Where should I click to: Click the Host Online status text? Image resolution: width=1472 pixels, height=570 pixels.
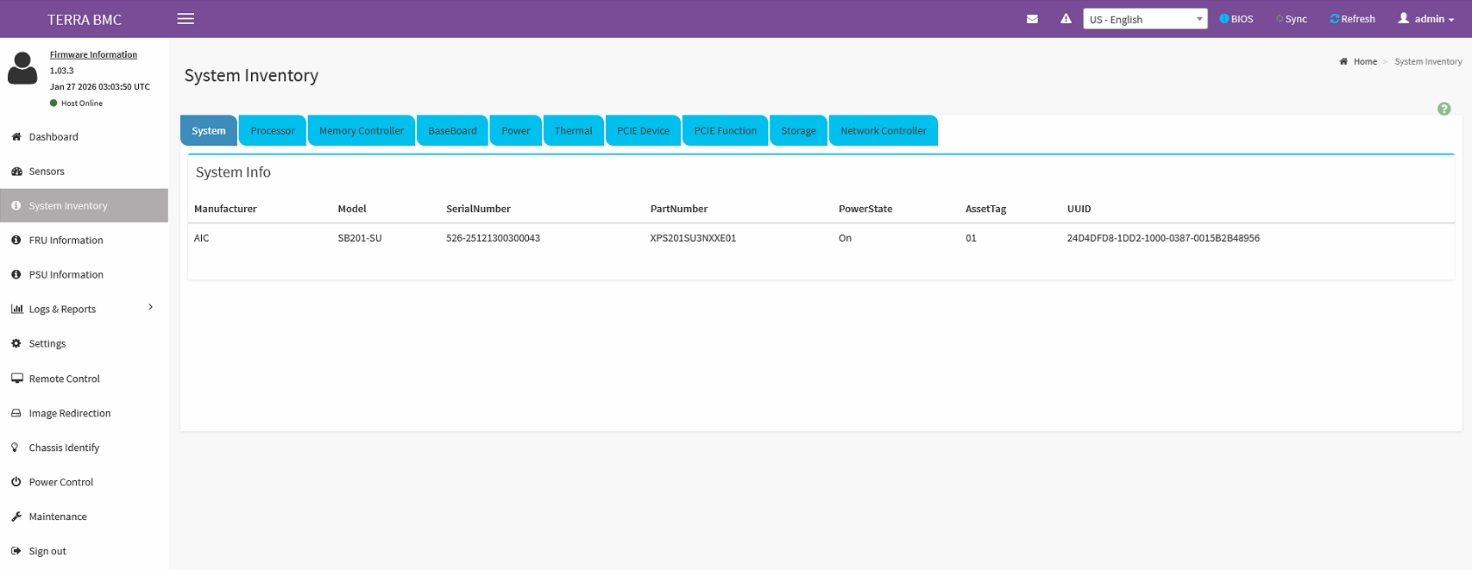tap(82, 104)
